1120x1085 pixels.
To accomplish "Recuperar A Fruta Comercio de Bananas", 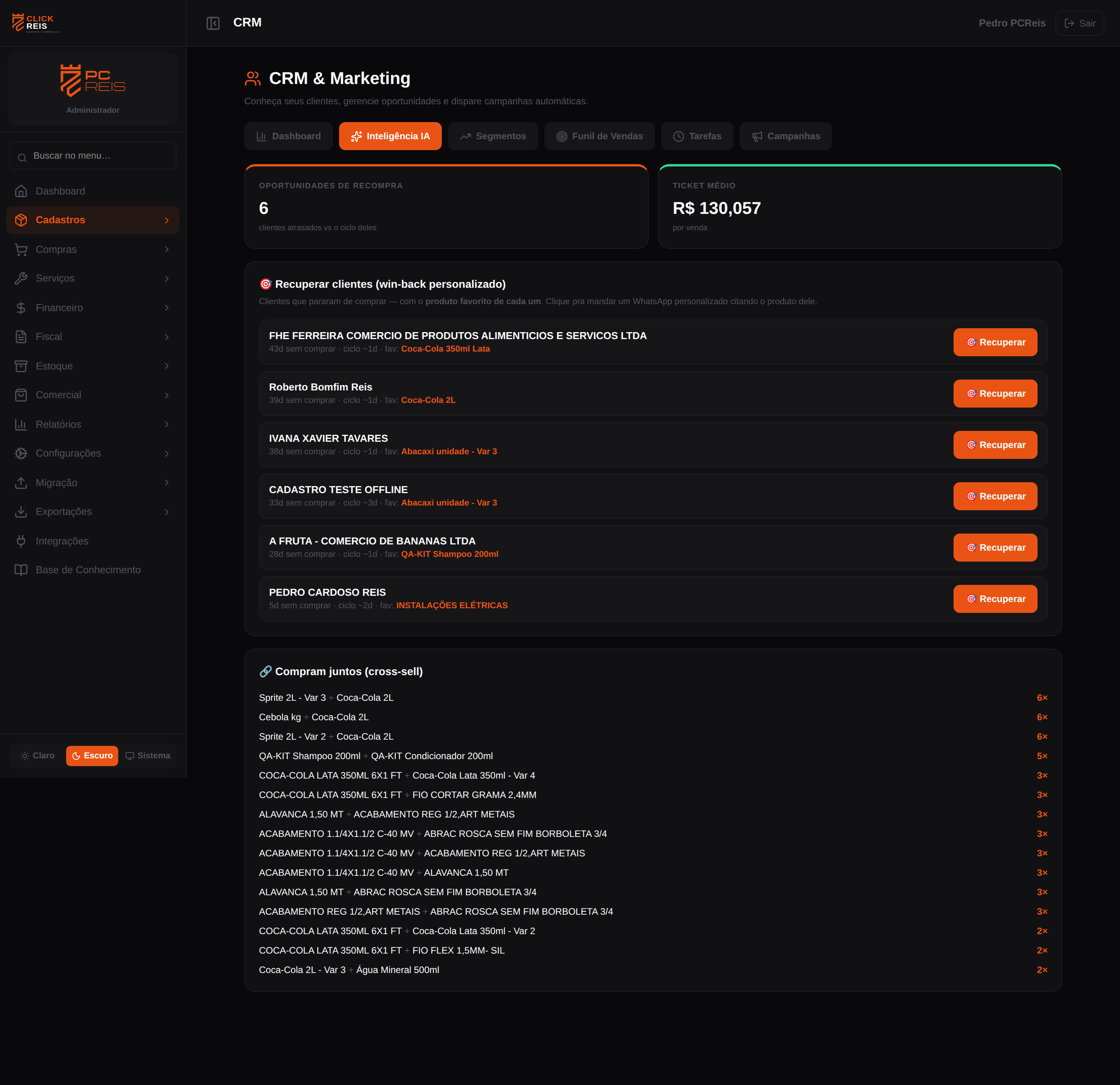I will pyautogui.click(x=995, y=547).
